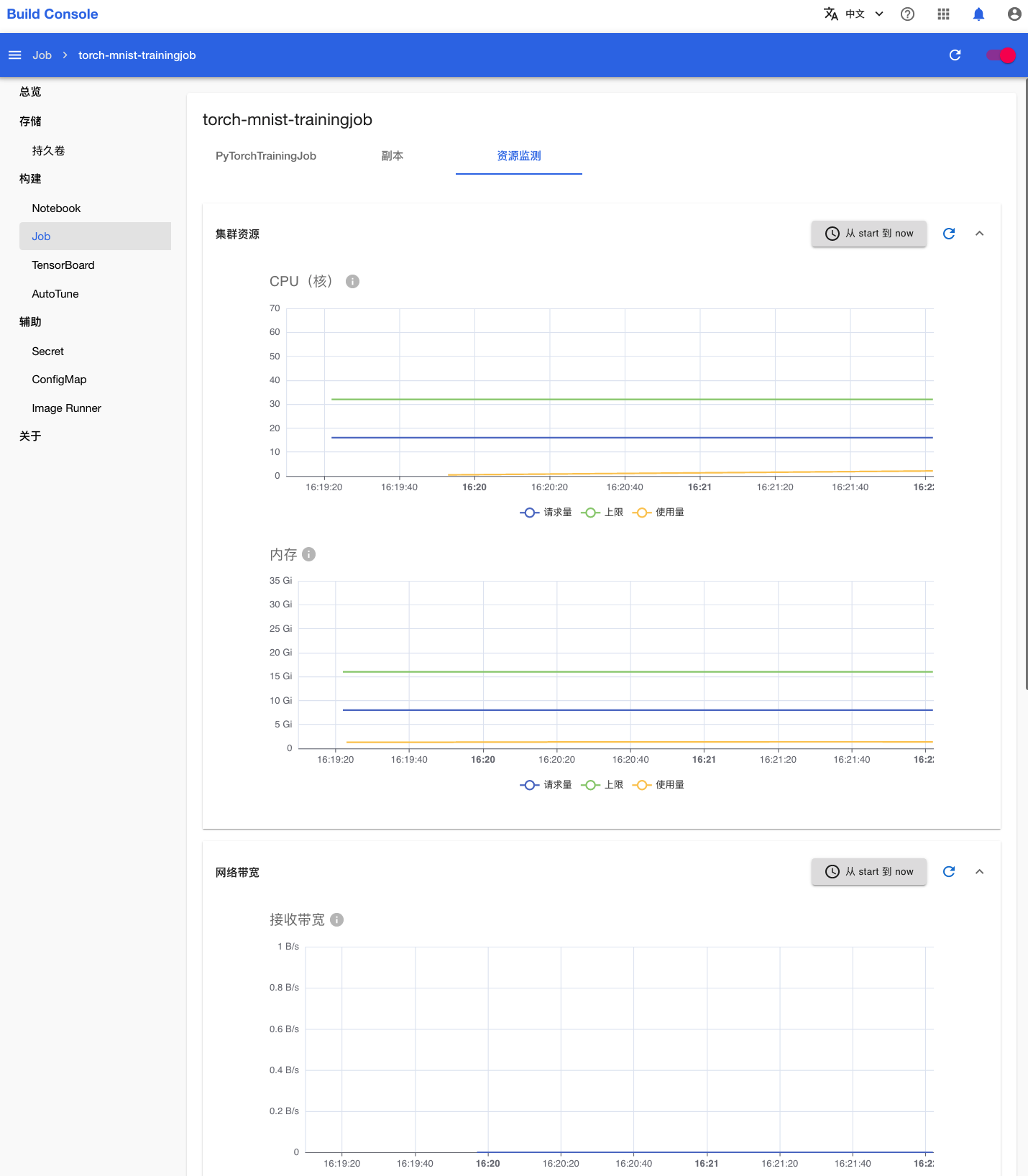Click the refresh icon in the blue header

tap(955, 55)
